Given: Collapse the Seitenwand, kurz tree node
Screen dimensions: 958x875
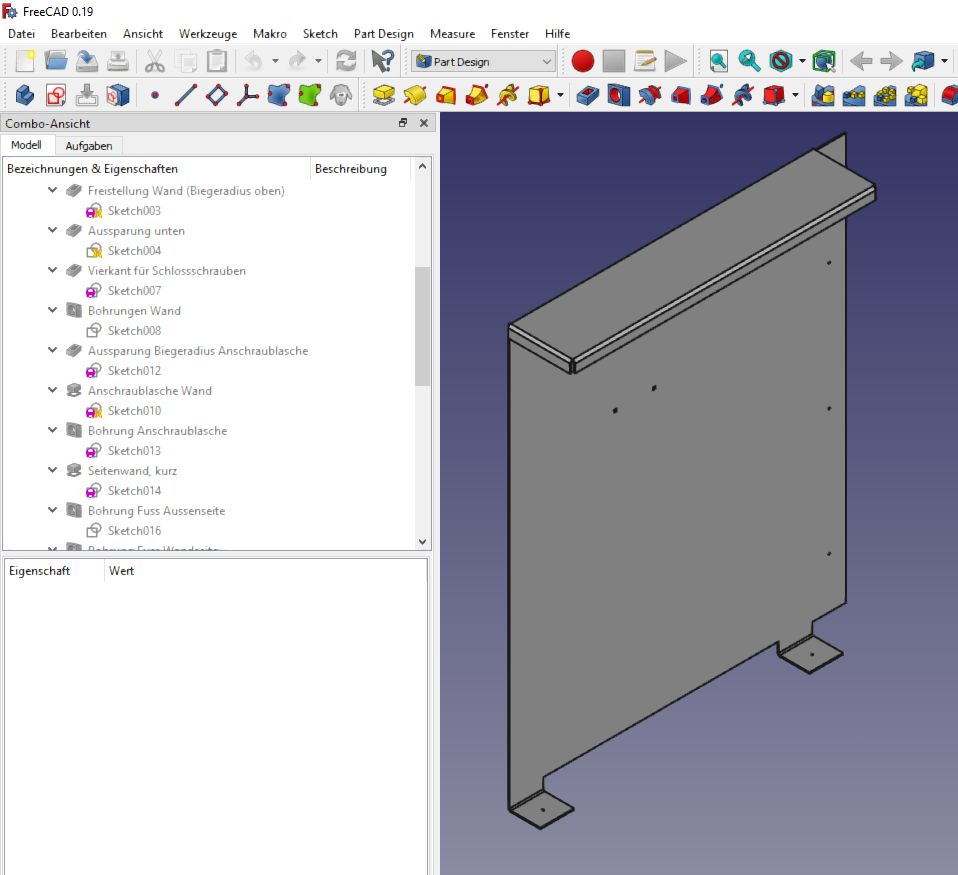Looking at the screenshot, I should pos(53,470).
